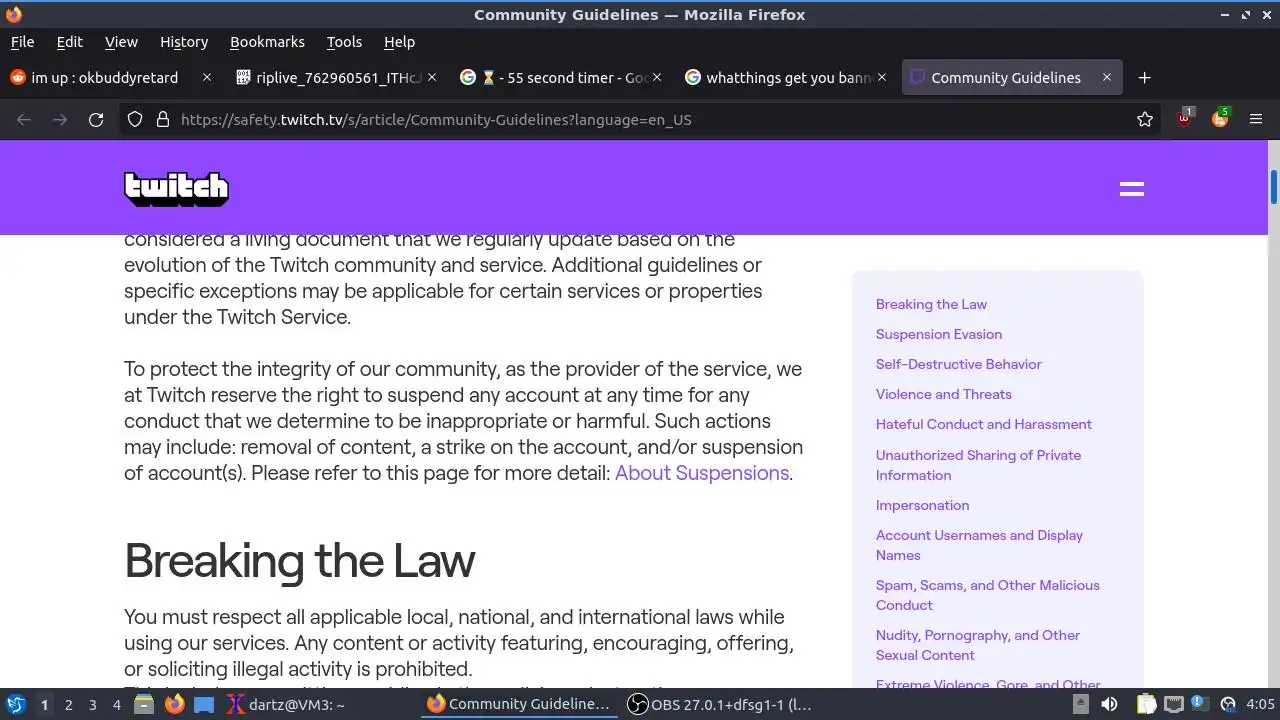Image resolution: width=1280 pixels, height=720 pixels.
Task: Open the History menu
Action: (184, 42)
